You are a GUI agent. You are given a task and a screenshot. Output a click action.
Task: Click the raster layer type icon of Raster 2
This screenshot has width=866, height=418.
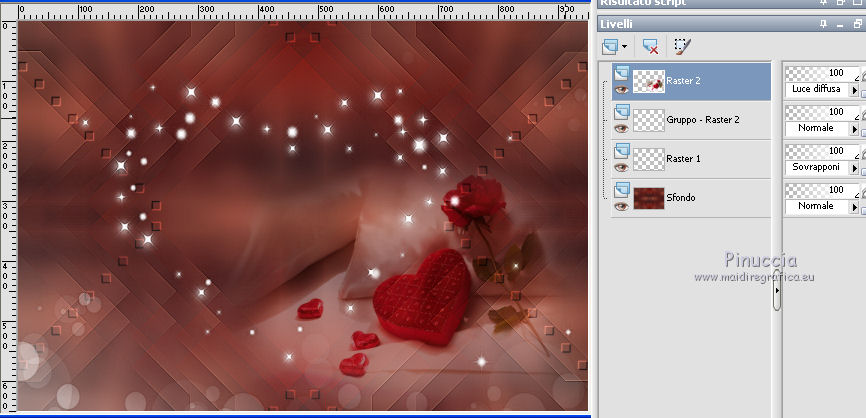coord(622,73)
